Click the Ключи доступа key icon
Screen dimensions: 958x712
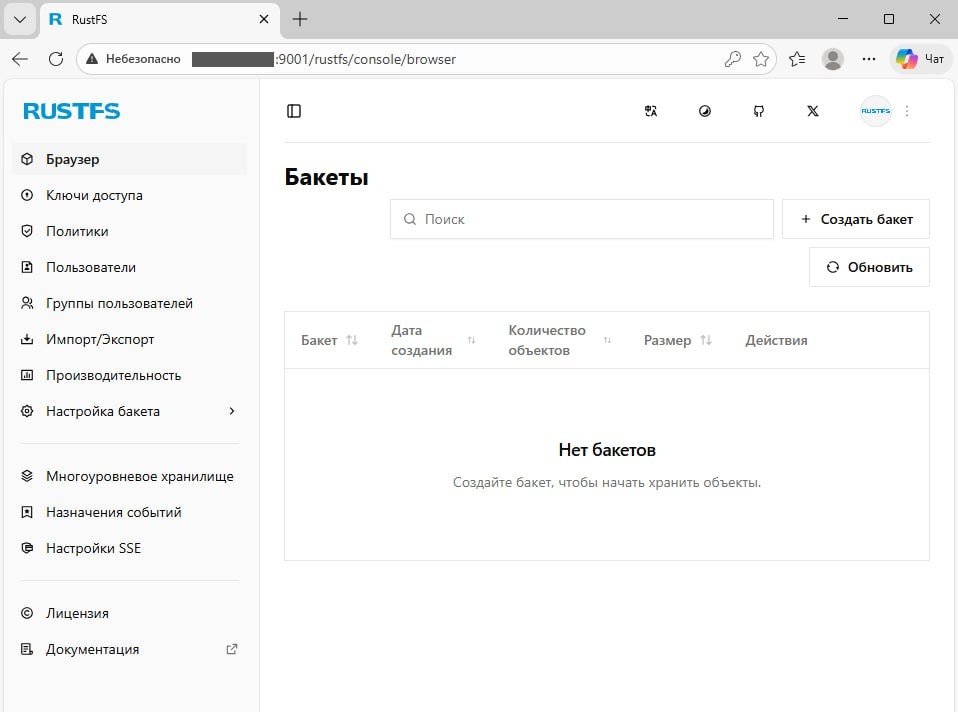click(27, 195)
